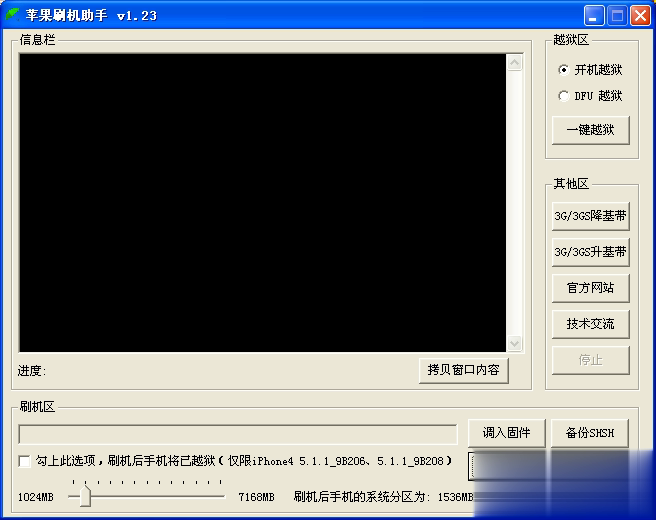The width and height of the screenshot is (656, 520).
Task: Click the green leaf app icon in title bar
Action: 13,15
